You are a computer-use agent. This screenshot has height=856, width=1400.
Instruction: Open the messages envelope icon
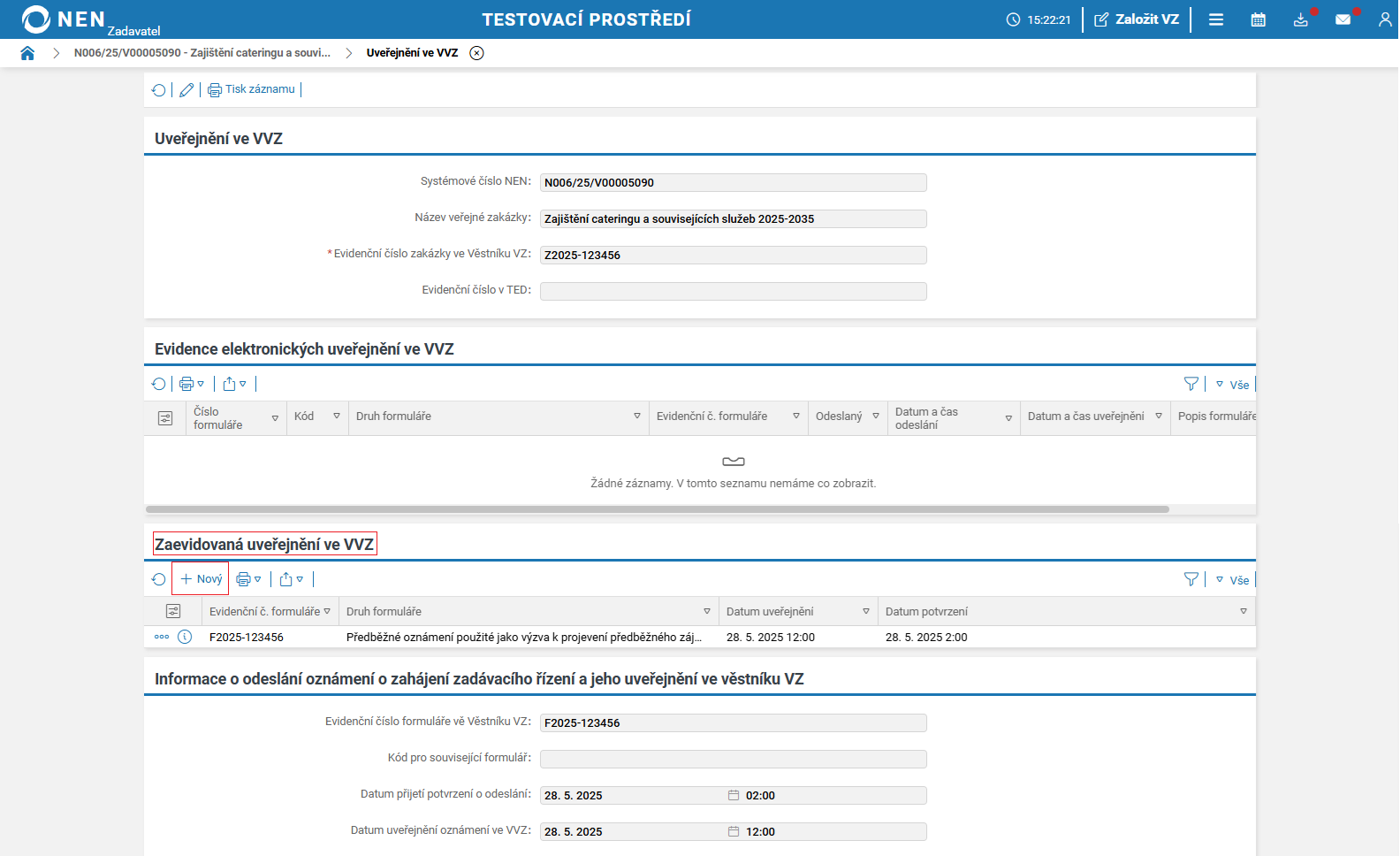click(x=1343, y=19)
